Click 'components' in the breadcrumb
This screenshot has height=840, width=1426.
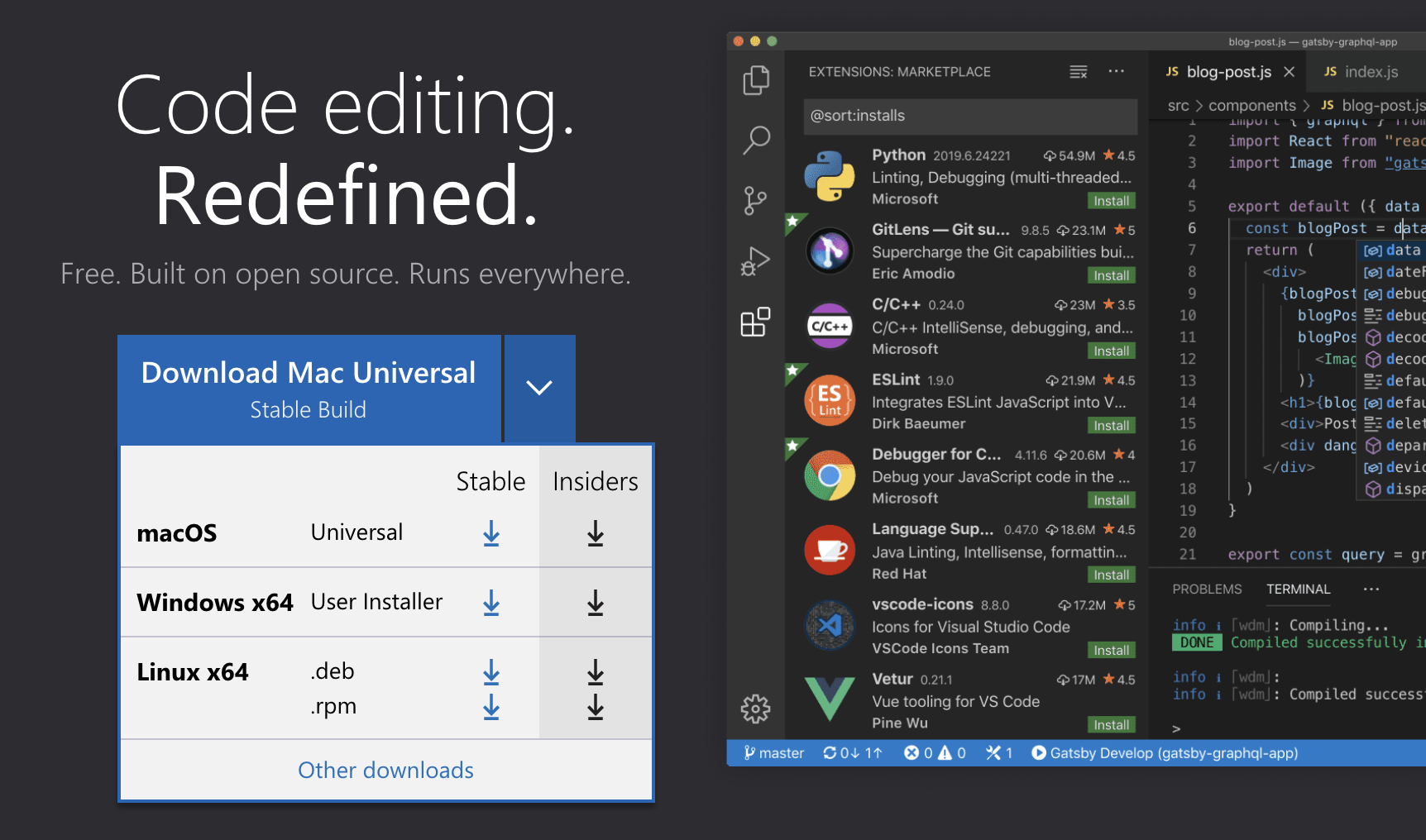tap(1252, 106)
